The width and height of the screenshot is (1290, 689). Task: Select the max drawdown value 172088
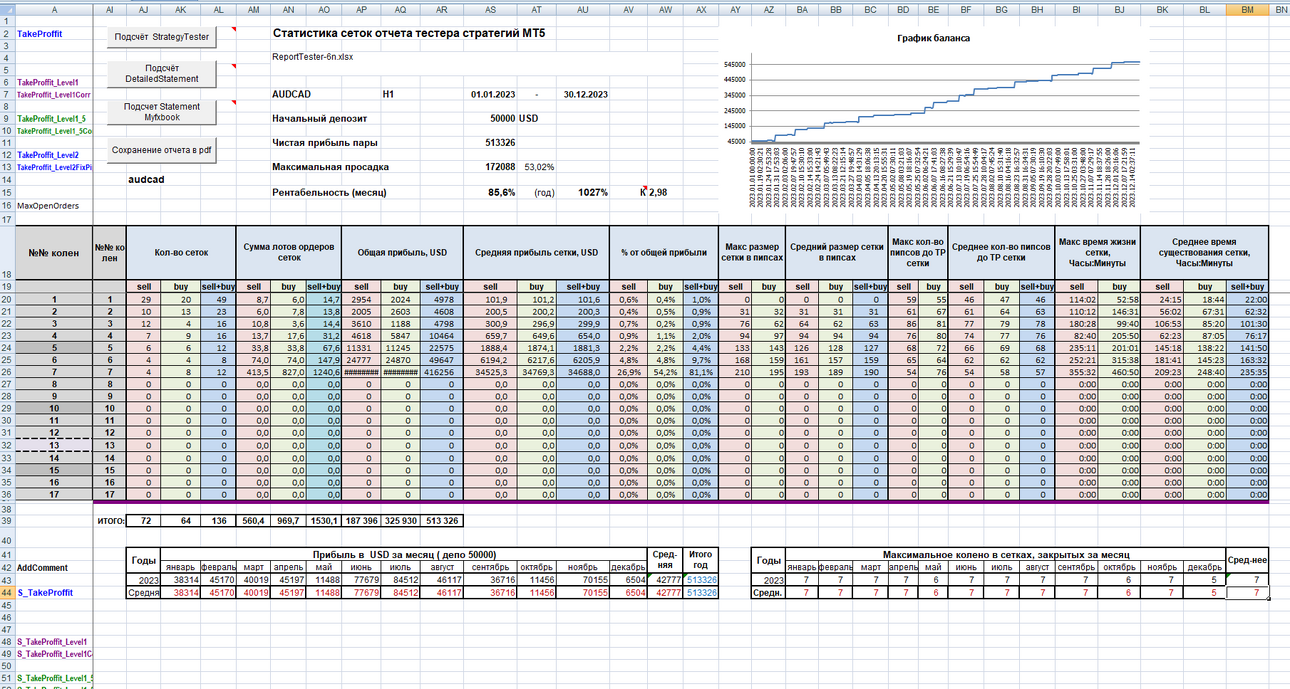tap(495, 166)
